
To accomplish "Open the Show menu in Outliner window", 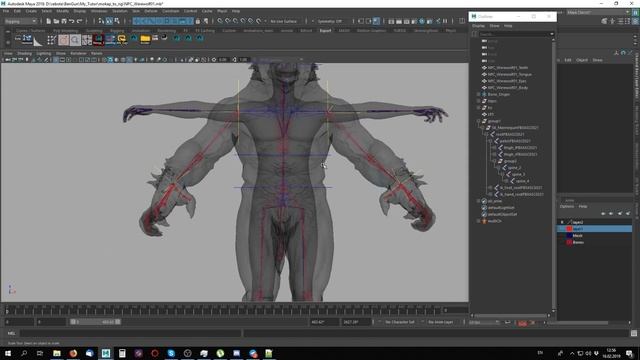I will click(494, 26).
